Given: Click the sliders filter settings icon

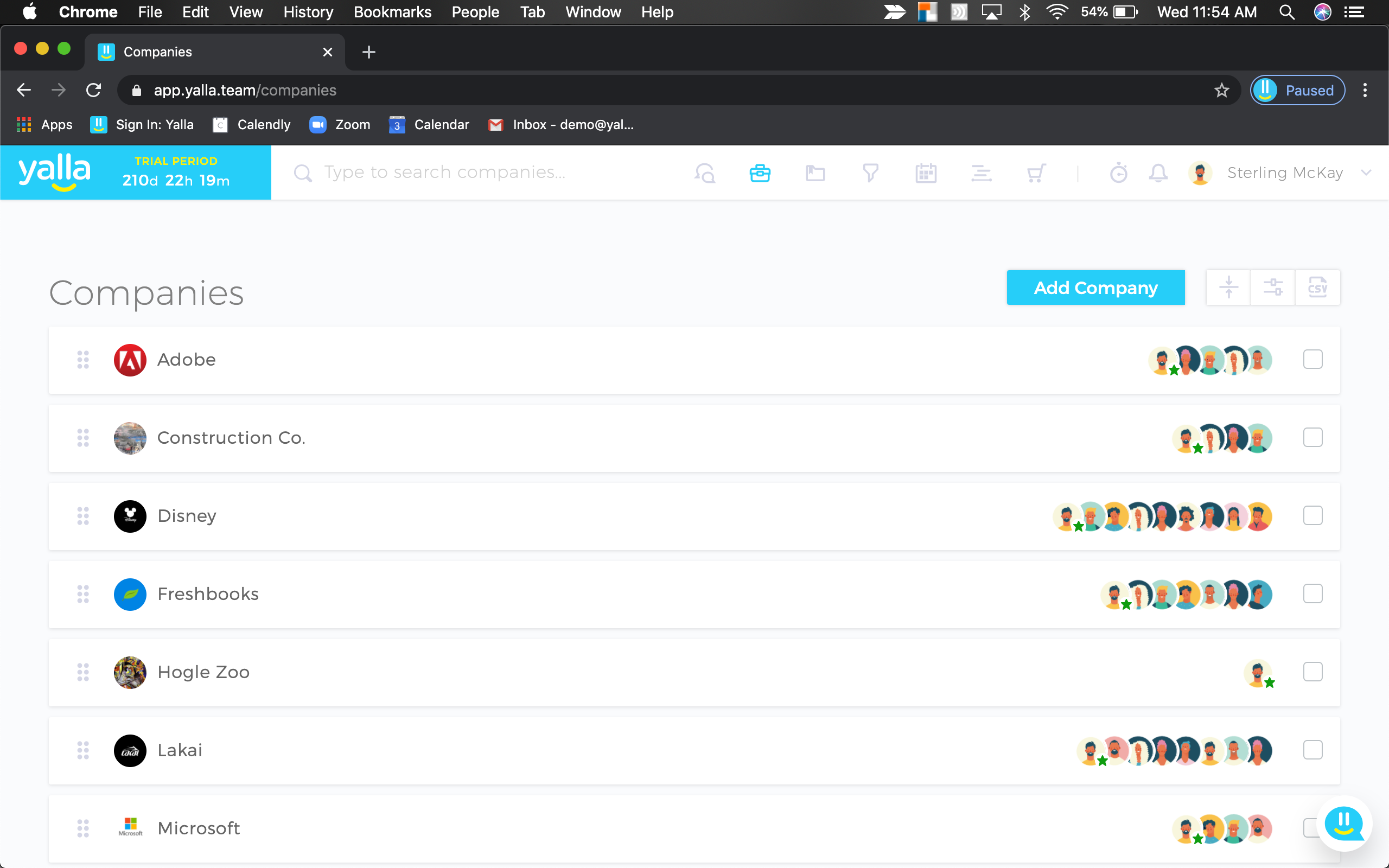Looking at the screenshot, I should coord(1272,287).
